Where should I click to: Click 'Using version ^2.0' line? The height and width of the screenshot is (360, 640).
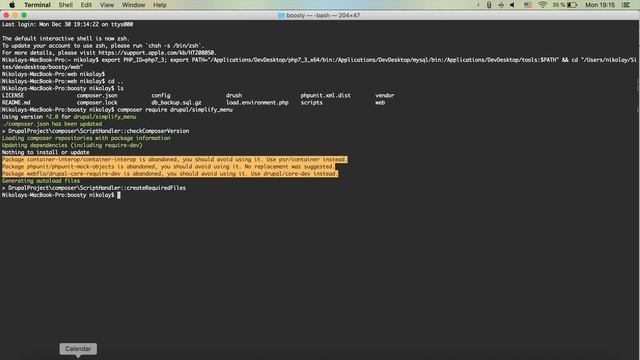click(69, 117)
